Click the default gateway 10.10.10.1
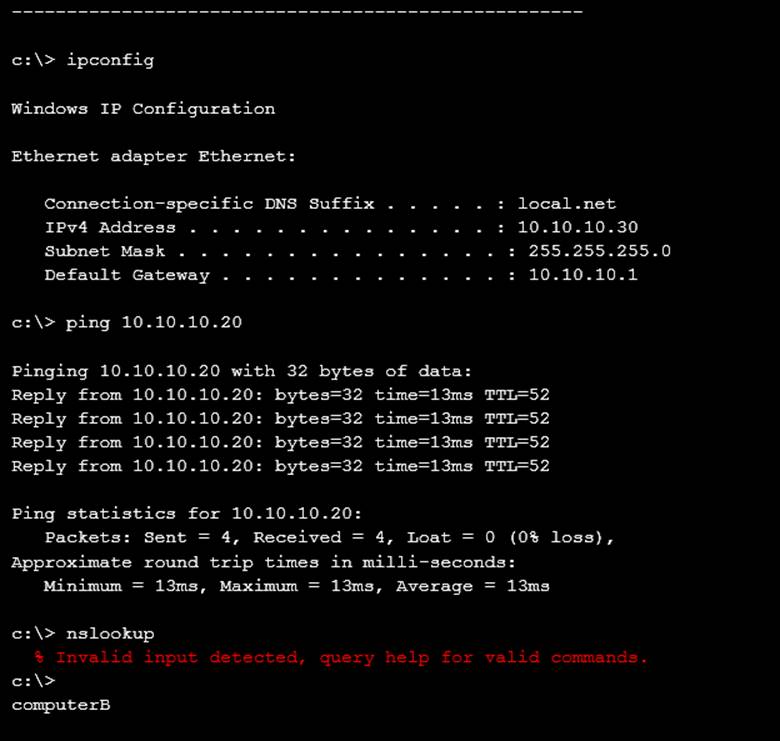Screen dimensions: 780x741 pos(583,275)
